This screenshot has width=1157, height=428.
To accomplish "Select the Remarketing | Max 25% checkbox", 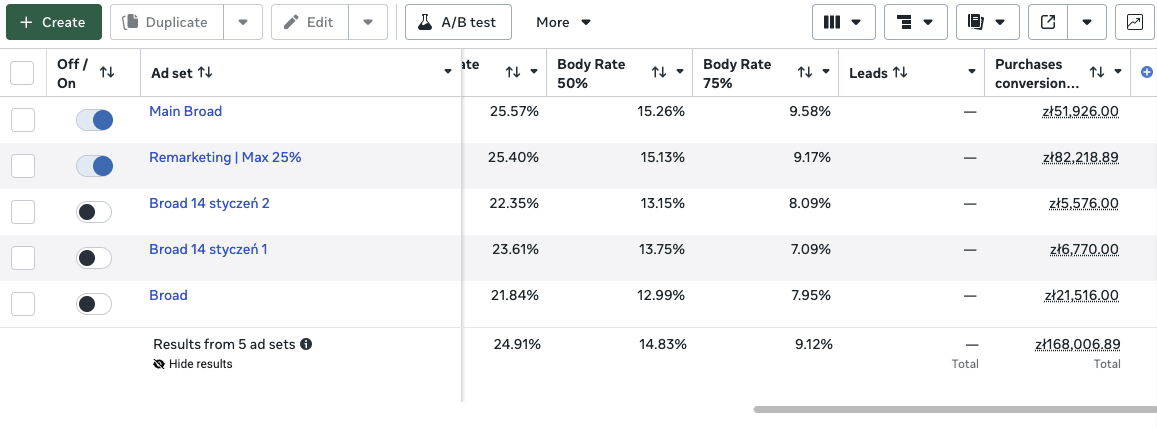I will pos(22,166).
